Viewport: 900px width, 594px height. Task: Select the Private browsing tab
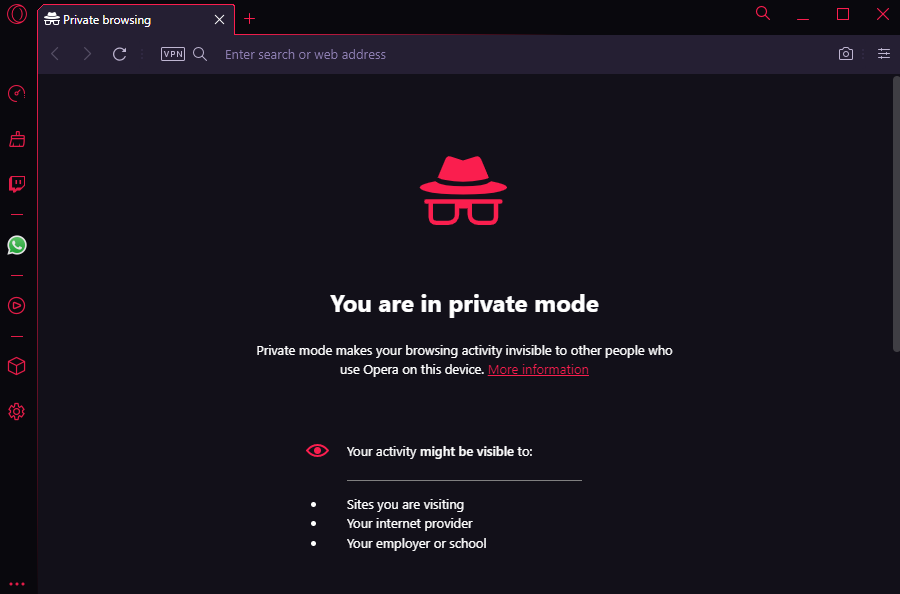pos(120,20)
